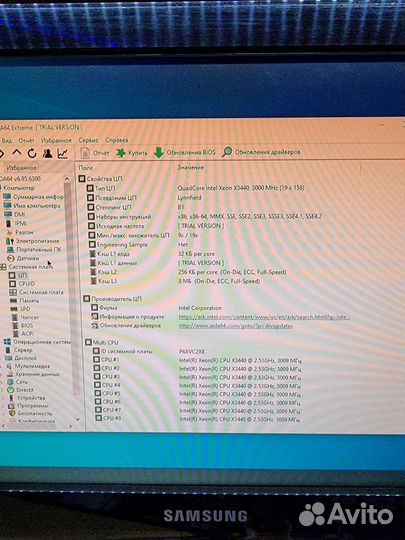Select BIOS tree item
This screenshot has width=405, height=540.
pyautogui.click(x=23, y=325)
